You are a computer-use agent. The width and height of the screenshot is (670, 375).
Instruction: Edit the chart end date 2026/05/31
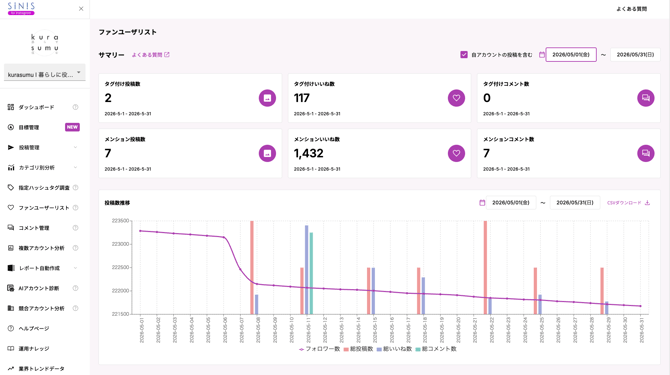[x=575, y=203]
